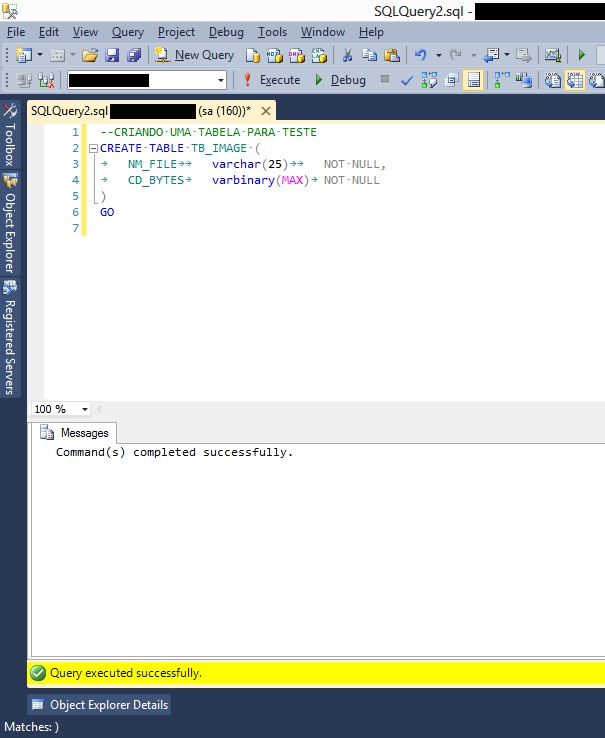Click the Change Connection icon
Viewport: 605px width, 738px height.
tap(46, 80)
